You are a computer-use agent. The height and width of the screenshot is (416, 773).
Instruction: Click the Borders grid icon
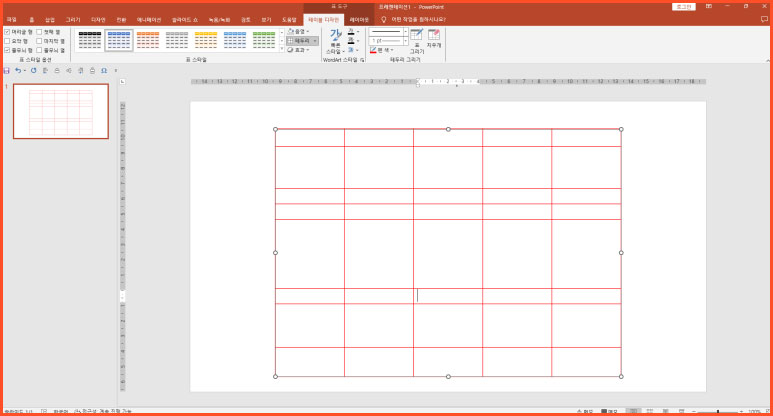291,41
